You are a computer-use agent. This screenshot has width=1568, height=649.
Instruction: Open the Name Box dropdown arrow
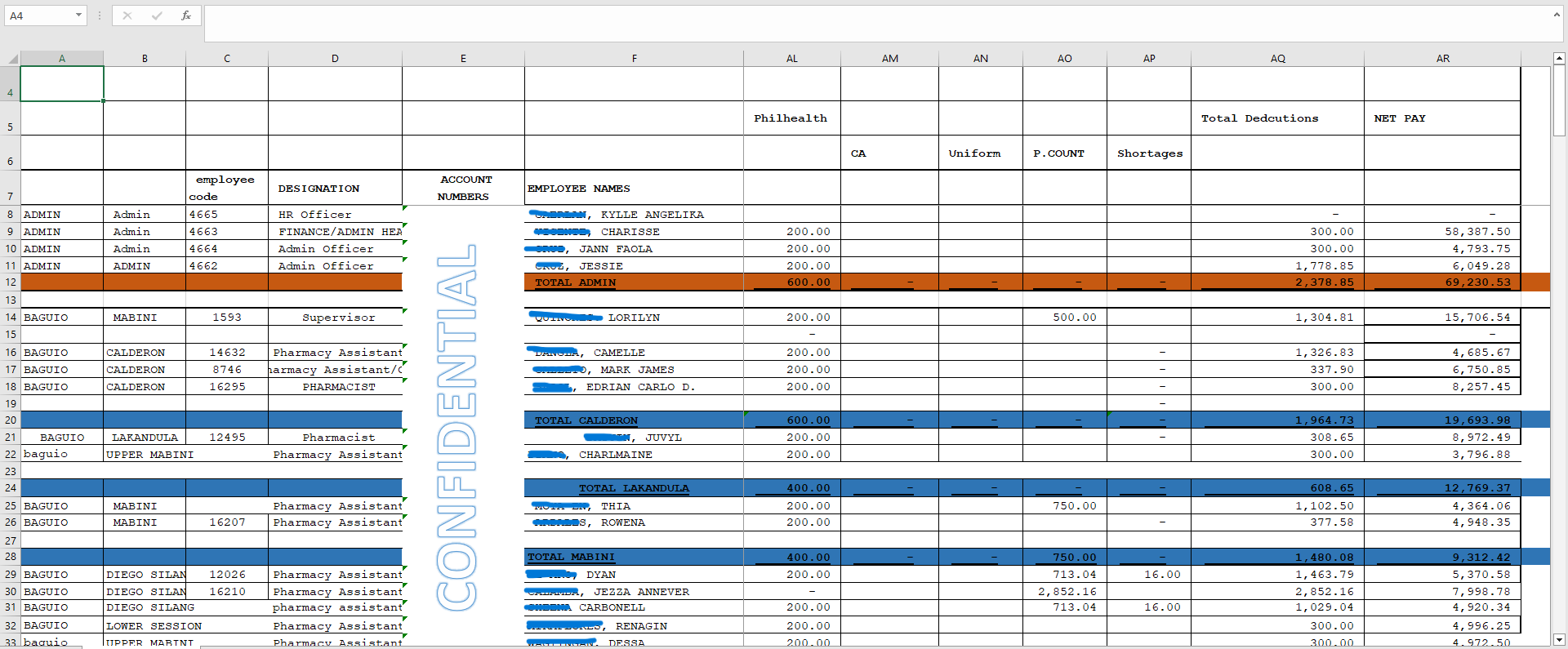pyautogui.click(x=78, y=16)
